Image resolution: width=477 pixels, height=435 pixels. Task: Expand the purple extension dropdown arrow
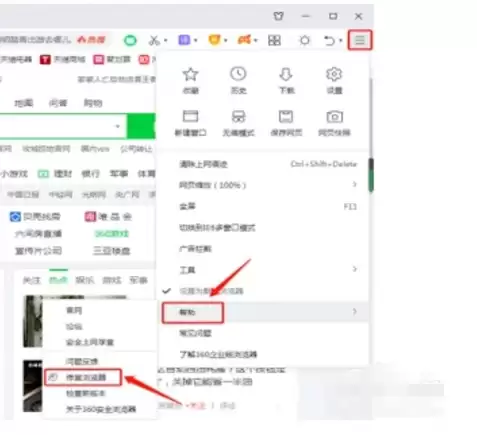(196, 41)
